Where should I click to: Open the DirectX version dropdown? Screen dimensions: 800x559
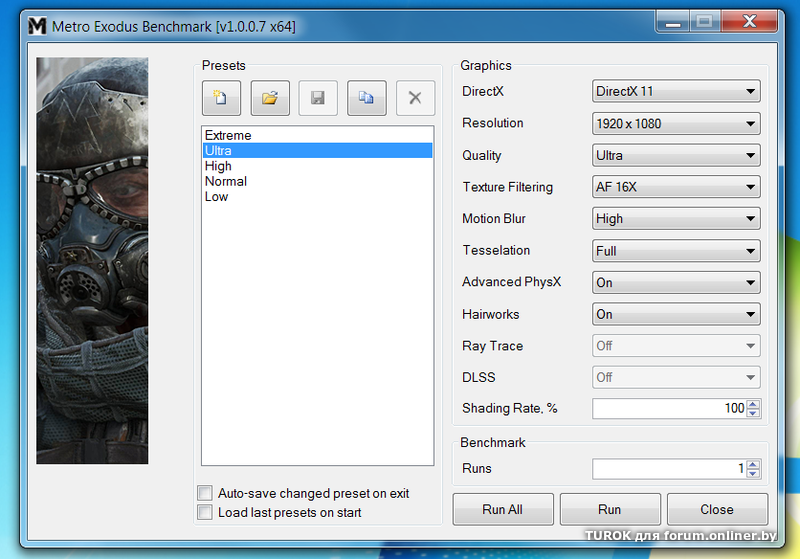pyautogui.click(x=676, y=92)
